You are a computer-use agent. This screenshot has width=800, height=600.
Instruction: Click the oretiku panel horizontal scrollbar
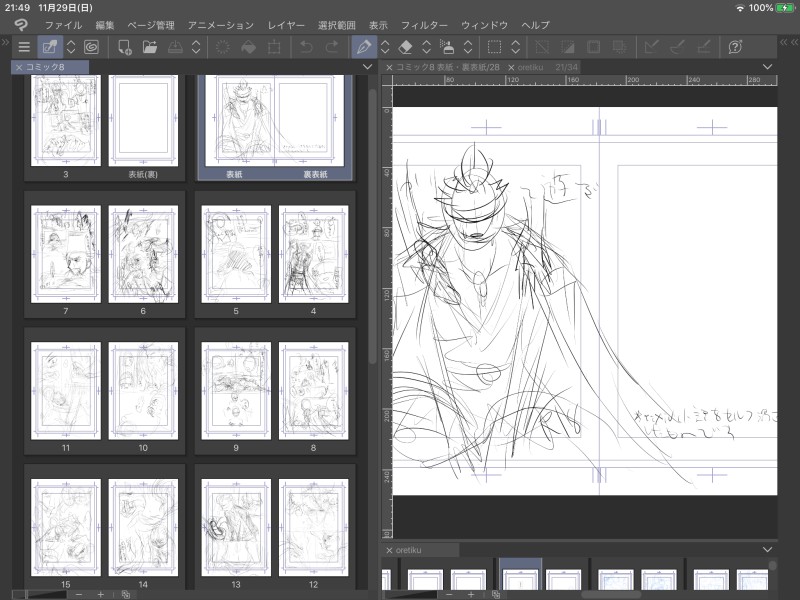tap(611, 595)
